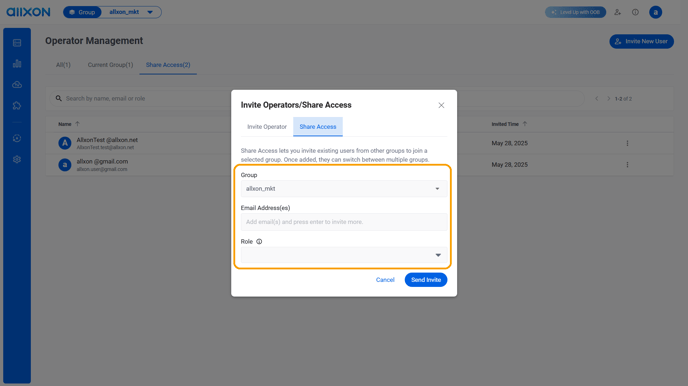
Task: Open more options for AllxonTest row
Action: click(x=627, y=143)
